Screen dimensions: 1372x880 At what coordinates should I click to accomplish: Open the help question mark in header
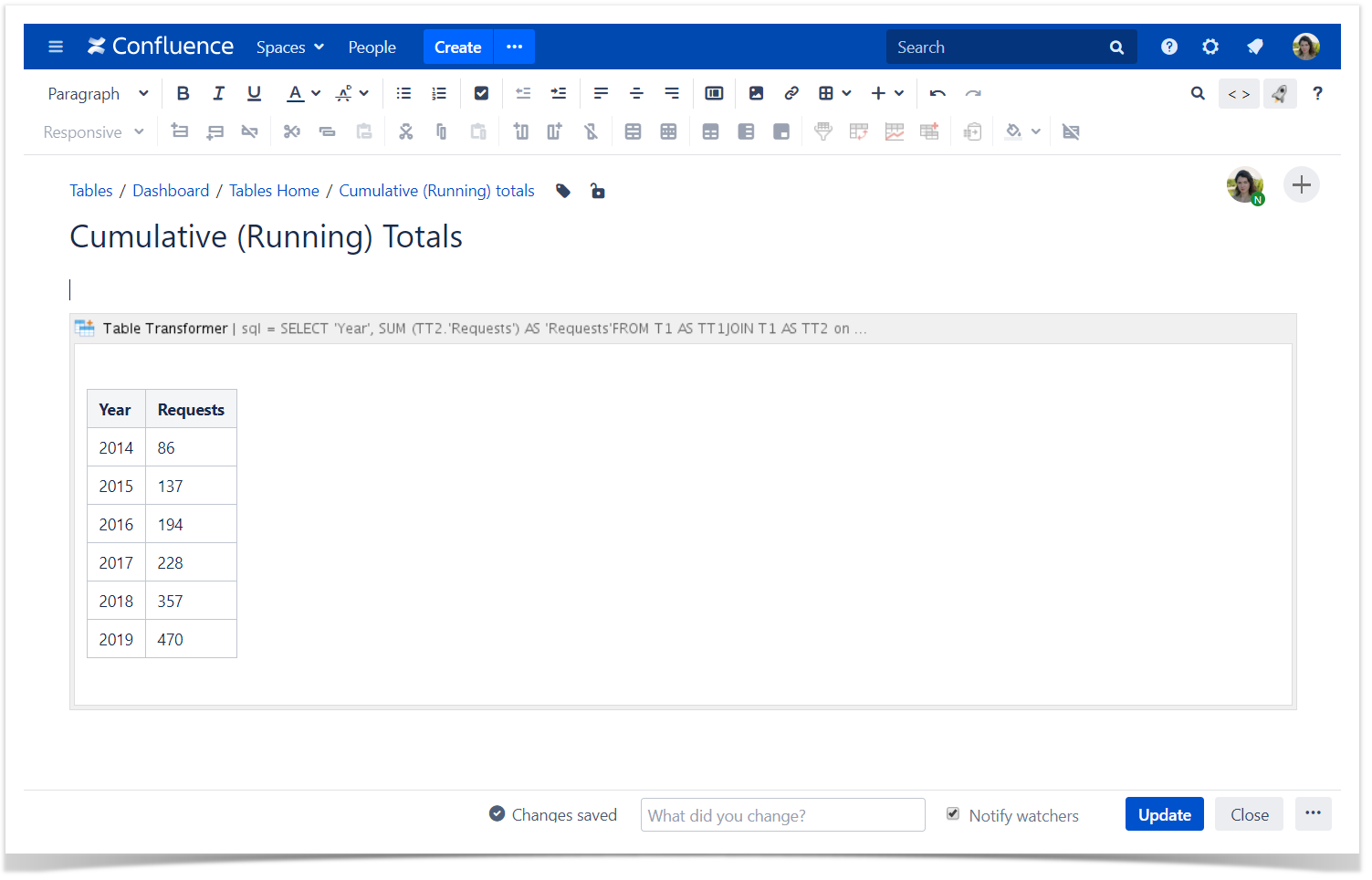coord(1168,47)
